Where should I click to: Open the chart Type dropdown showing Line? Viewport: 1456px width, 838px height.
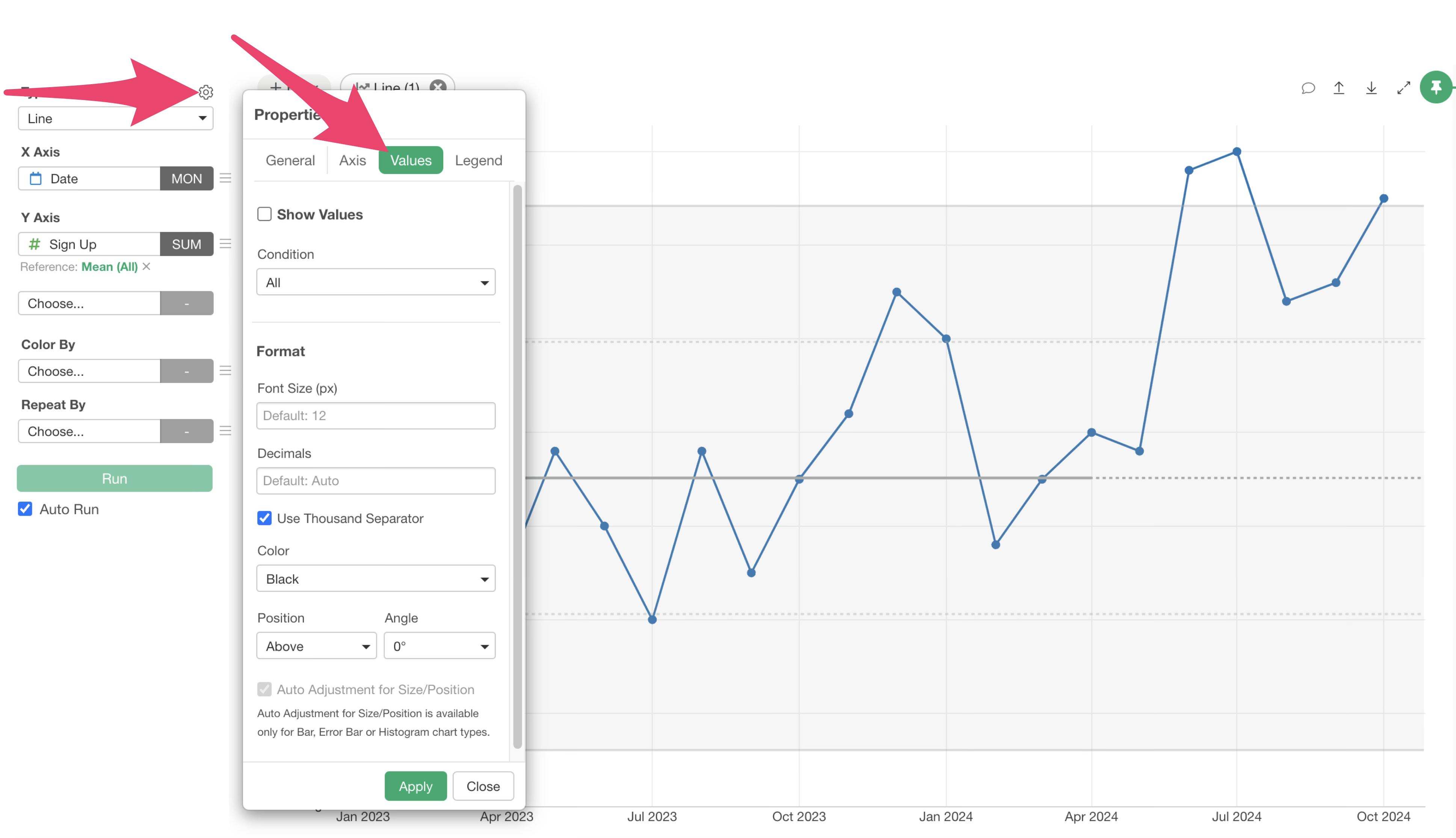pos(116,119)
